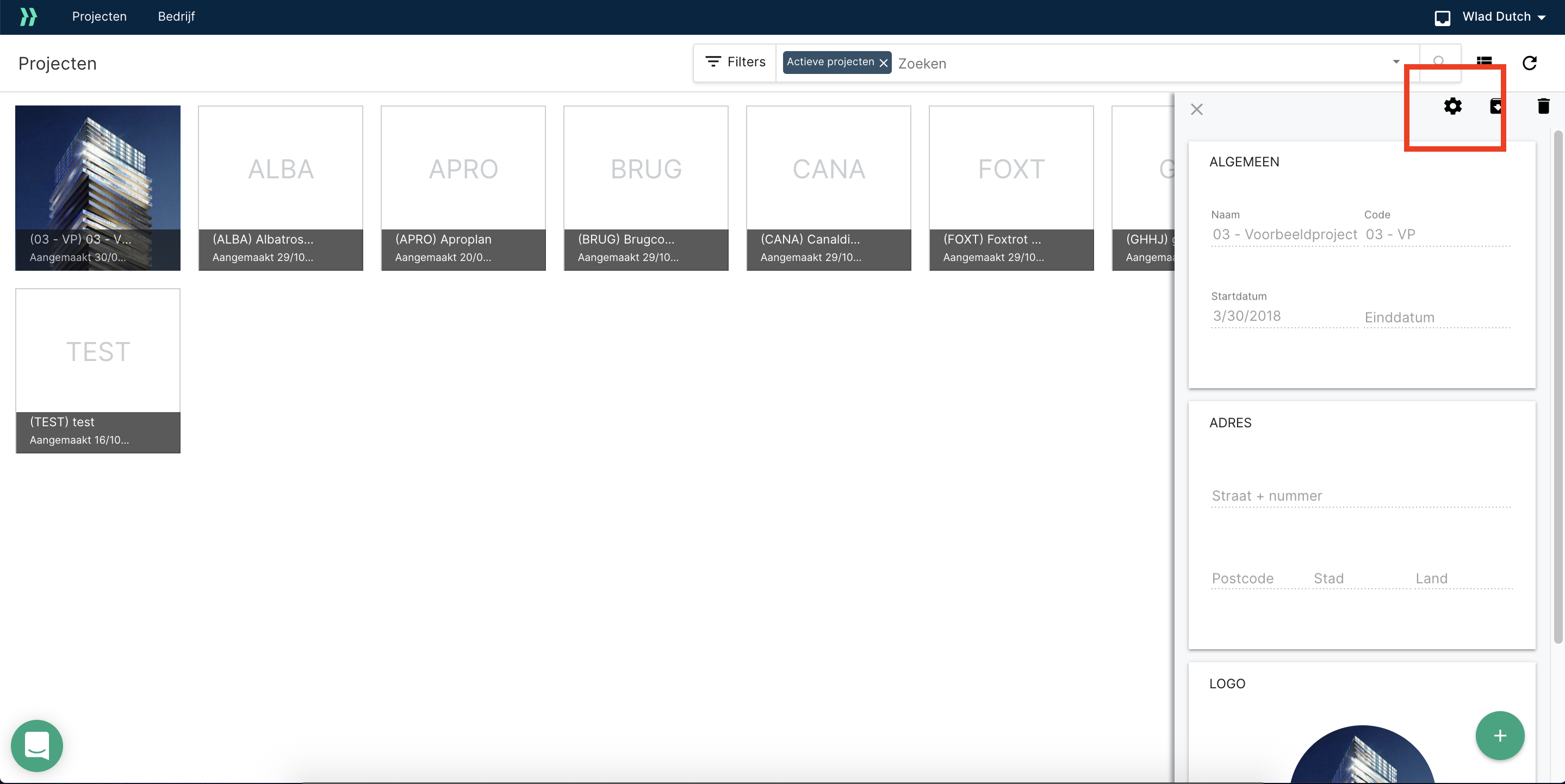The height and width of the screenshot is (784, 1565).
Task: Open the CANA Canaldi project card
Action: coord(829,188)
